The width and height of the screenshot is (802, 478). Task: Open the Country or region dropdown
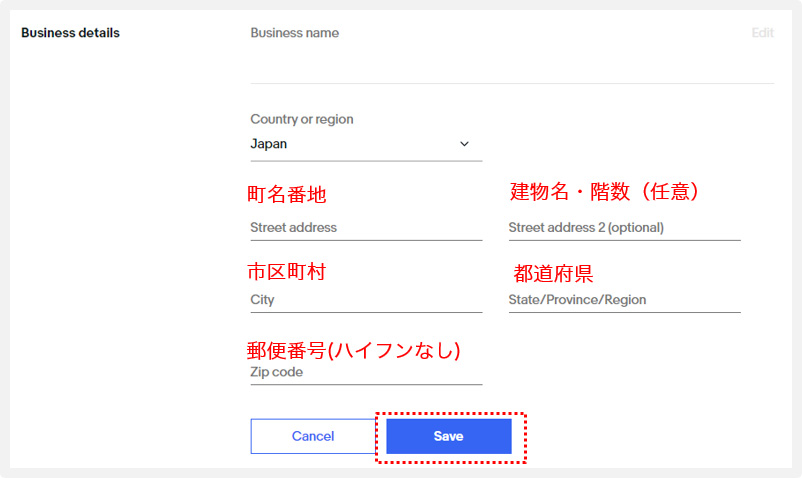pos(366,144)
